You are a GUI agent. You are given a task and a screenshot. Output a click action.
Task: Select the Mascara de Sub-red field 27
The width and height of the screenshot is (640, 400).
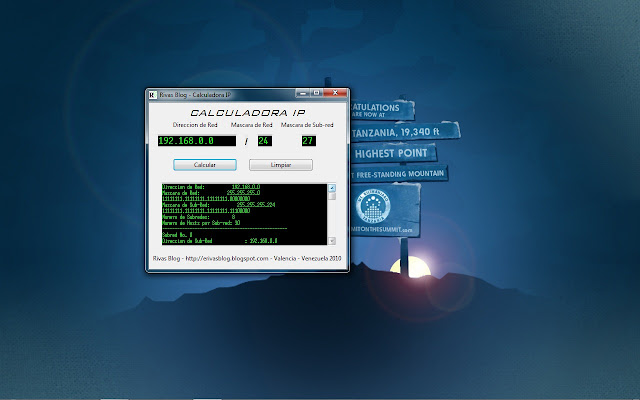[x=309, y=141]
